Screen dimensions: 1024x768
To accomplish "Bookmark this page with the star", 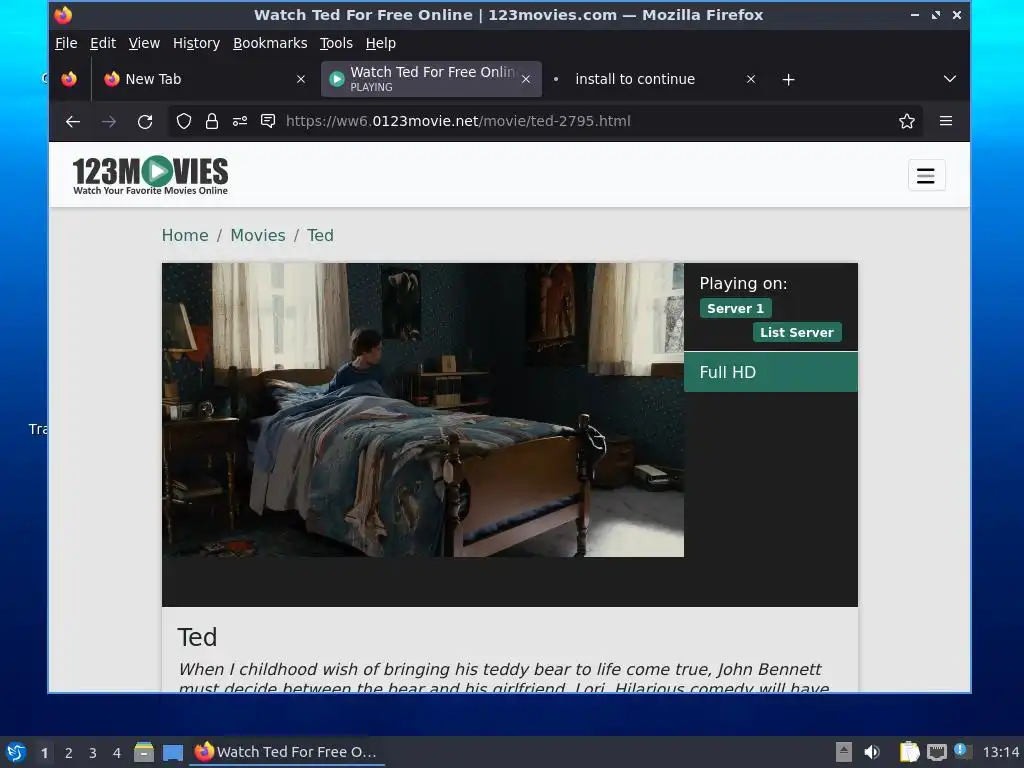I will 906,121.
